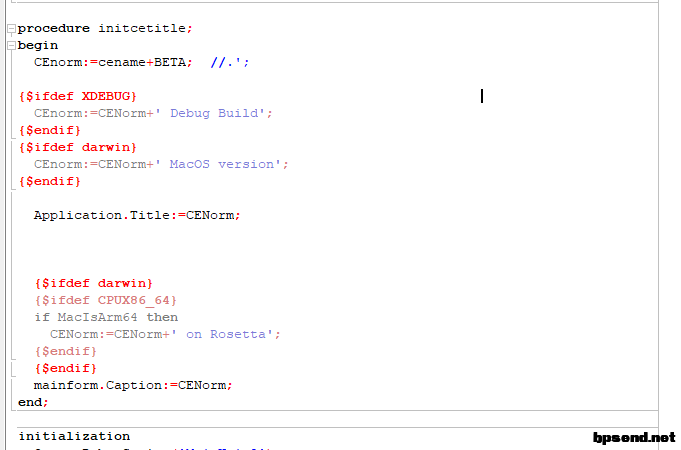Click the 'begin' keyword line
Viewport: 681px width, 450px height.
pos(38,46)
